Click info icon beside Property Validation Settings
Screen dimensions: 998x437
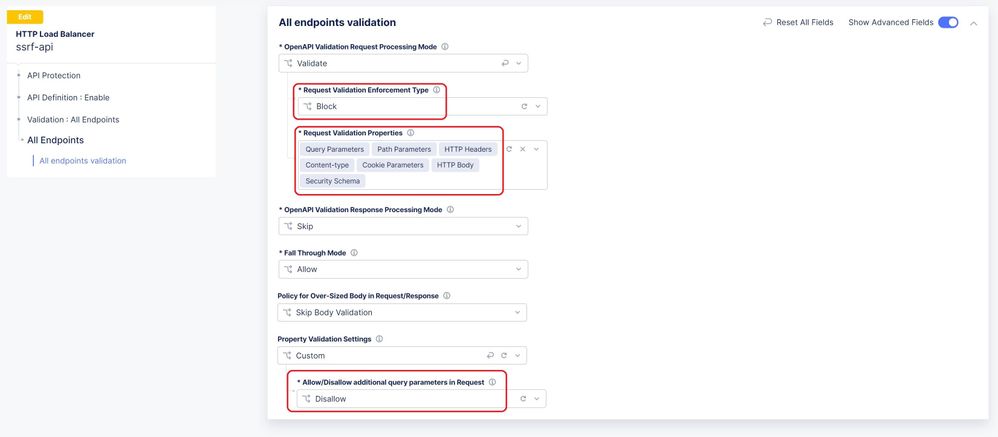coord(379,339)
